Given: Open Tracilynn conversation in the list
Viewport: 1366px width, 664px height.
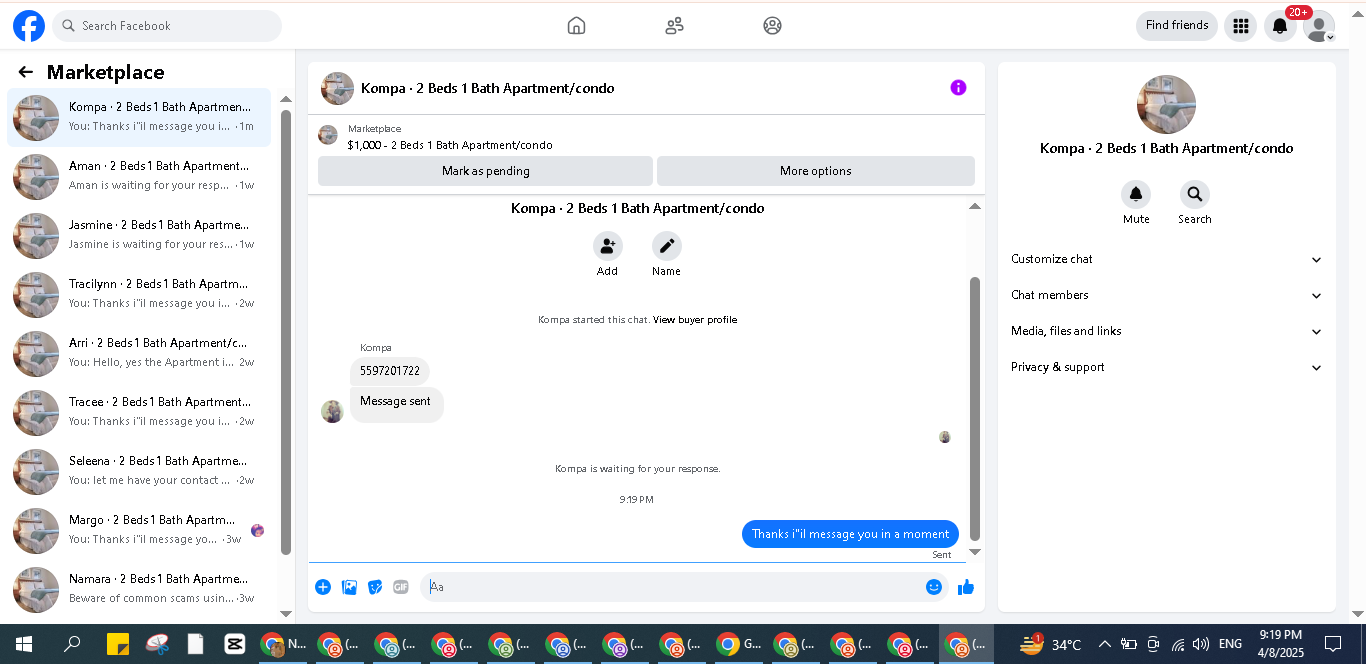Looking at the screenshot, I should point(139,294).
